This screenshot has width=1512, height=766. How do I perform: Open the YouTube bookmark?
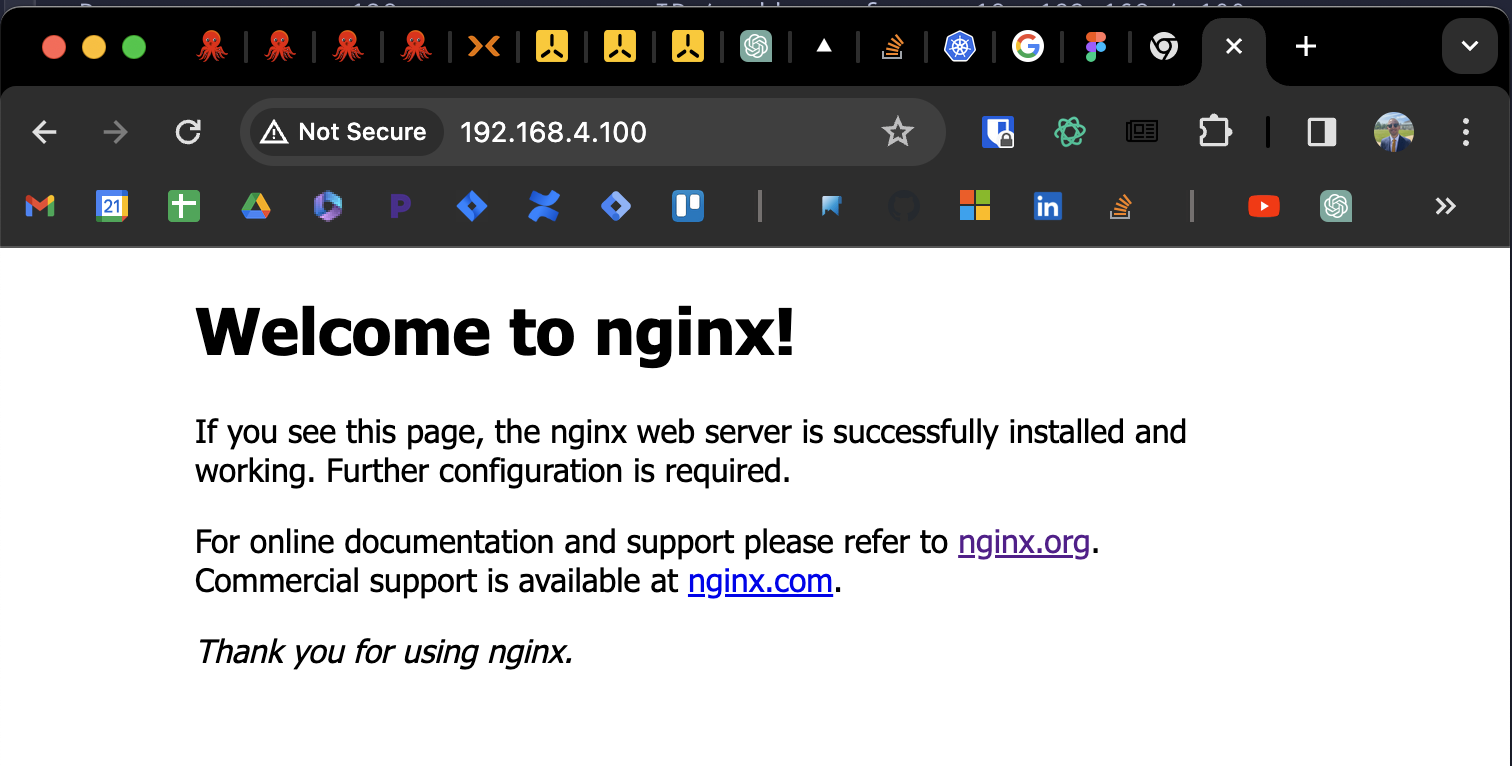(1264, 206)
